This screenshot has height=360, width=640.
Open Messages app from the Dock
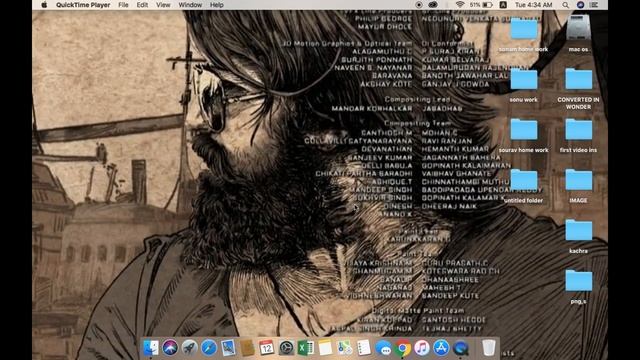(x=383, y=348)
